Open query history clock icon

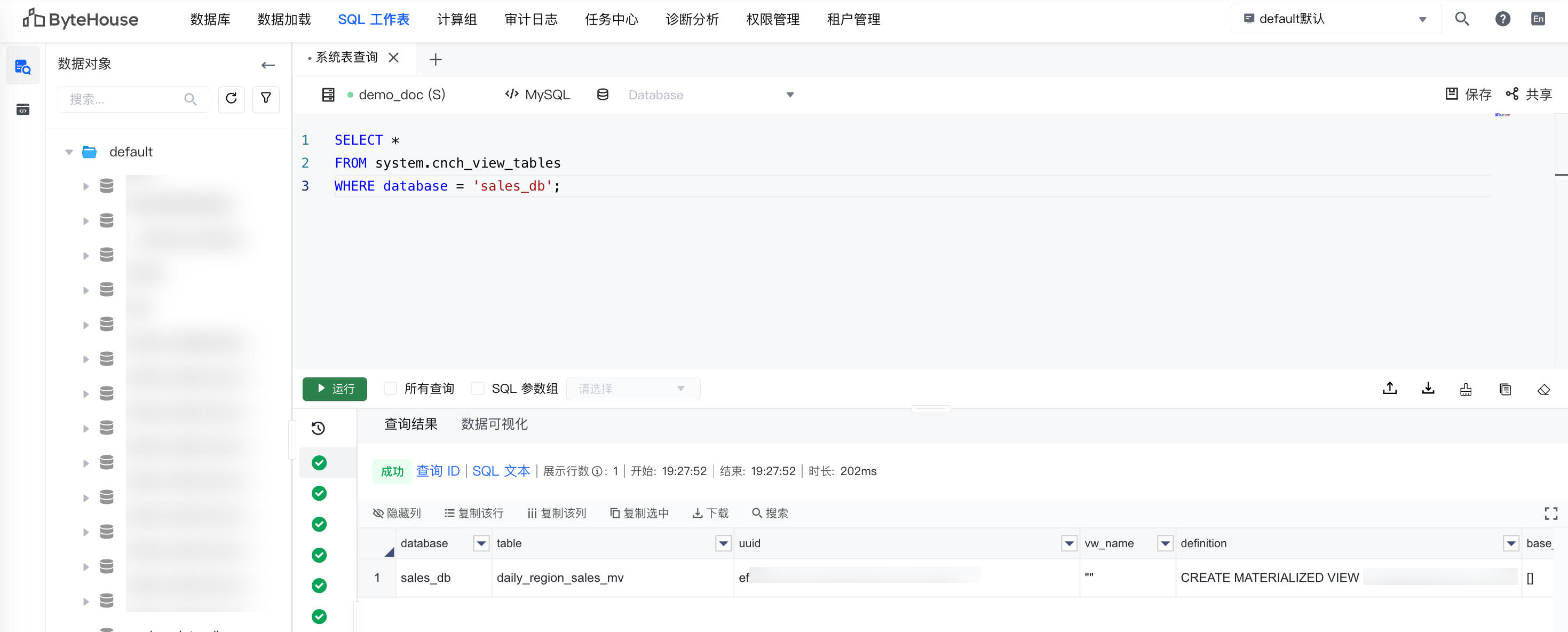(318, 428)
